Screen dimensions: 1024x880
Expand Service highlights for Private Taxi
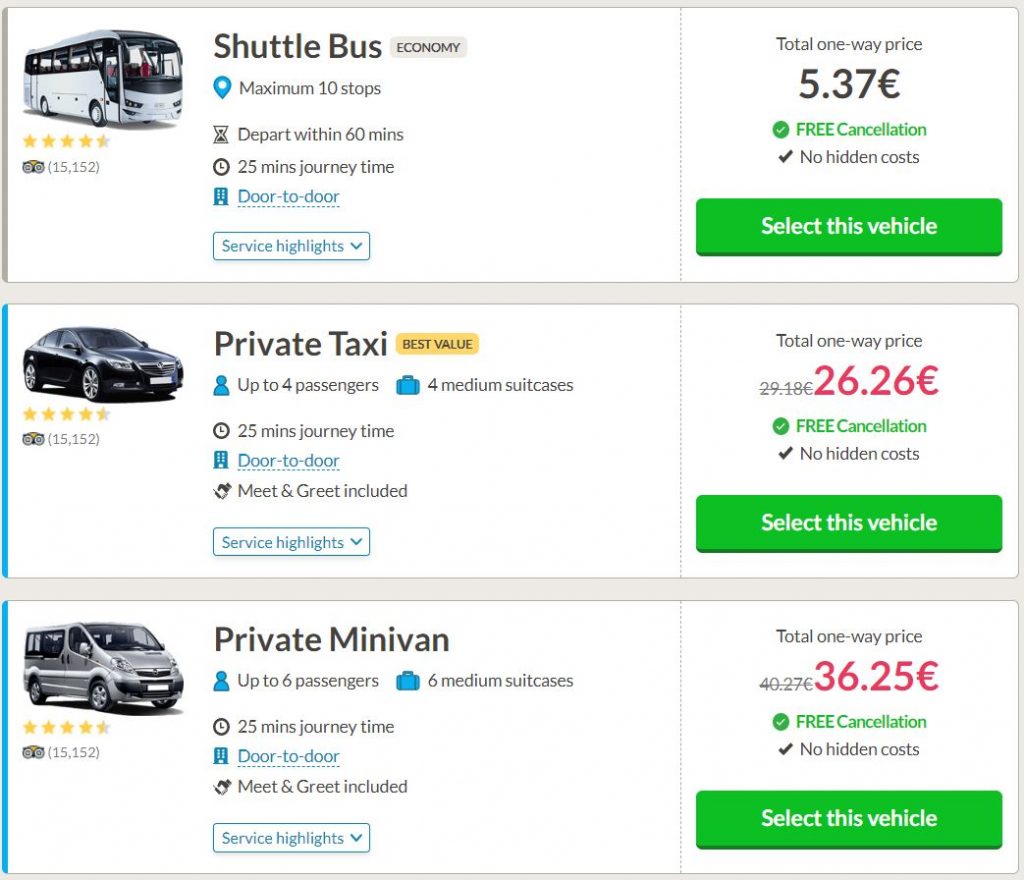click(x=291, y=542)
